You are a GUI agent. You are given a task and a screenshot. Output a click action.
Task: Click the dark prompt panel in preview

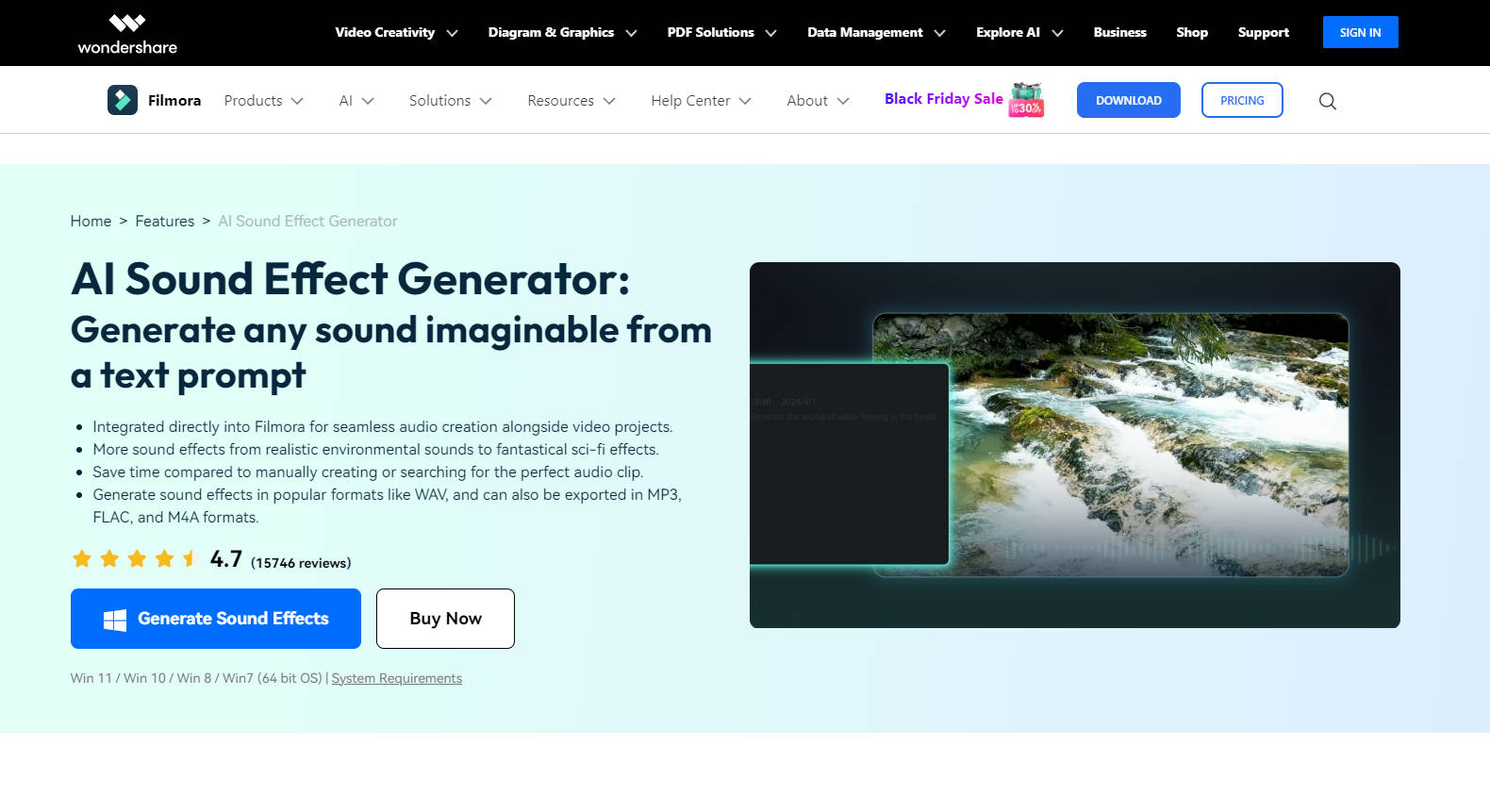pyautogui.click(x=849, y=464)
